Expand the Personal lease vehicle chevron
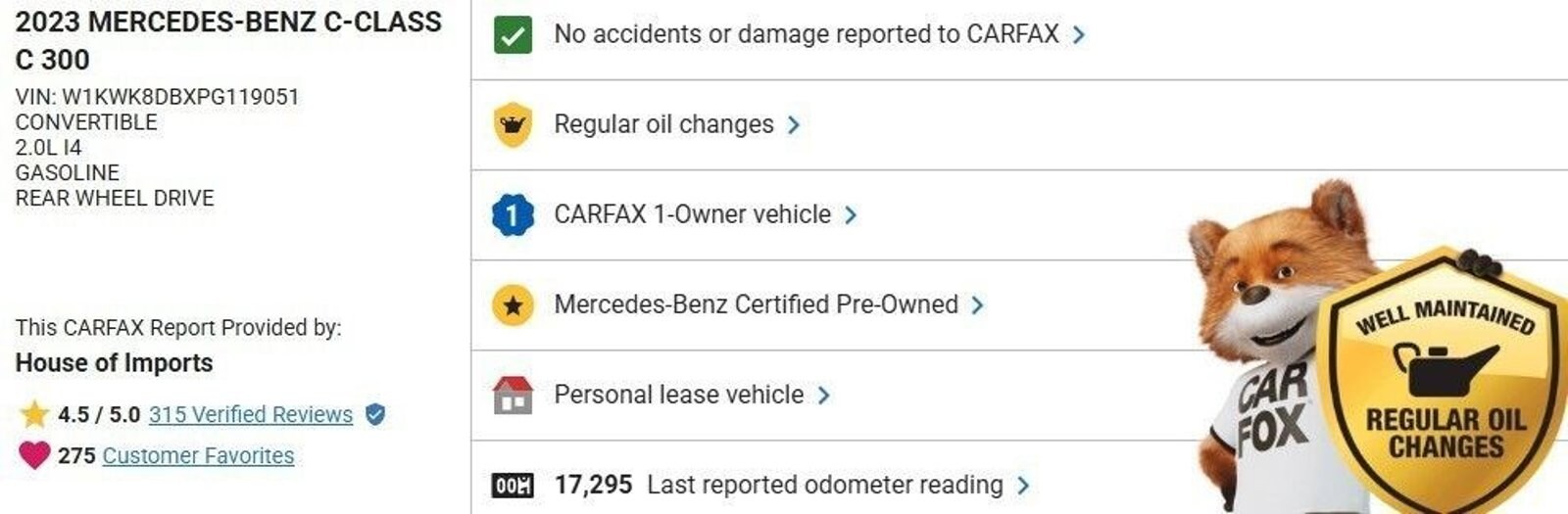This screenshot has height=514, width=1568. tap(824, 396)
